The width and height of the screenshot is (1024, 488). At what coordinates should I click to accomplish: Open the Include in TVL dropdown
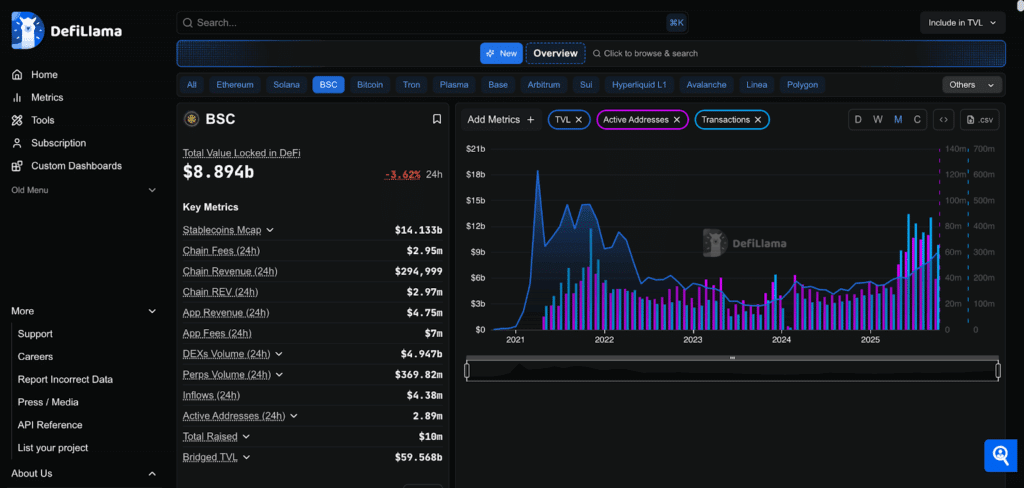[x=962, y=23]
